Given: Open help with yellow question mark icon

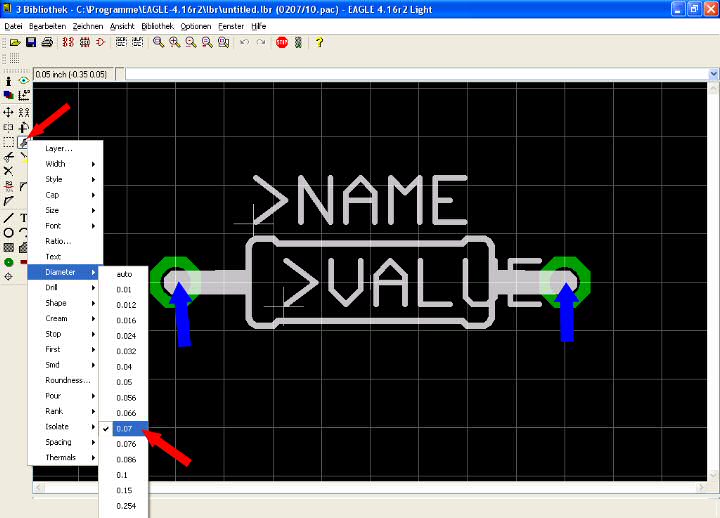Looking at the screenshot, I should click(319, 42).
